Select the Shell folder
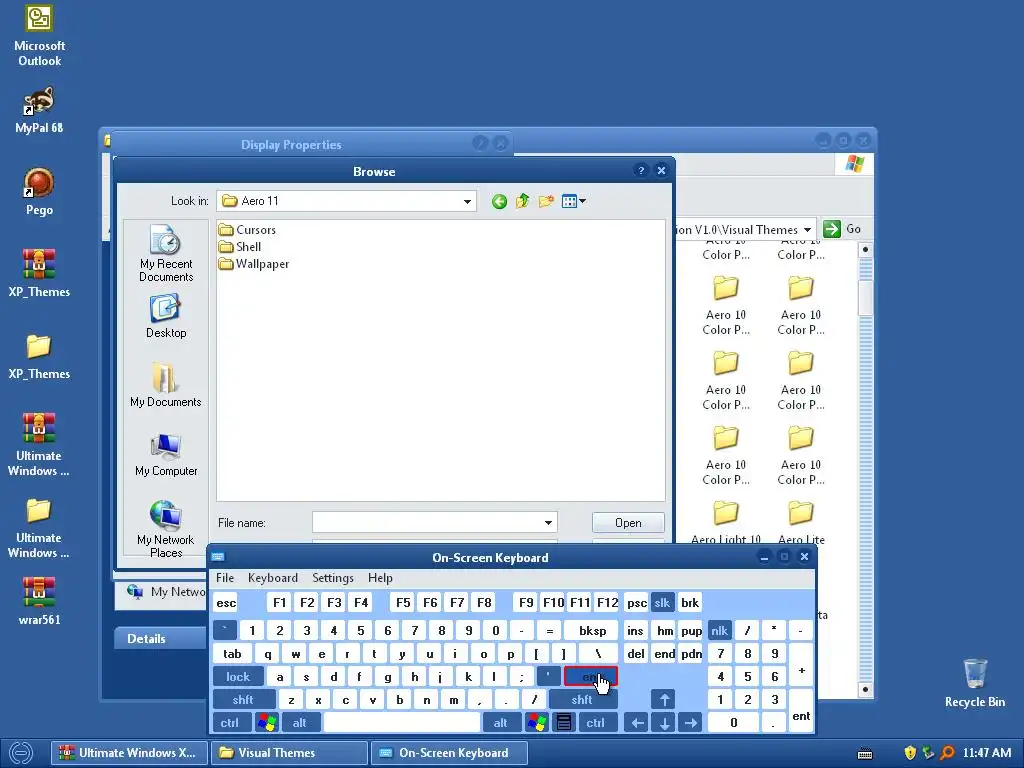The image size is (1024, 768). [x=240, y=247]
